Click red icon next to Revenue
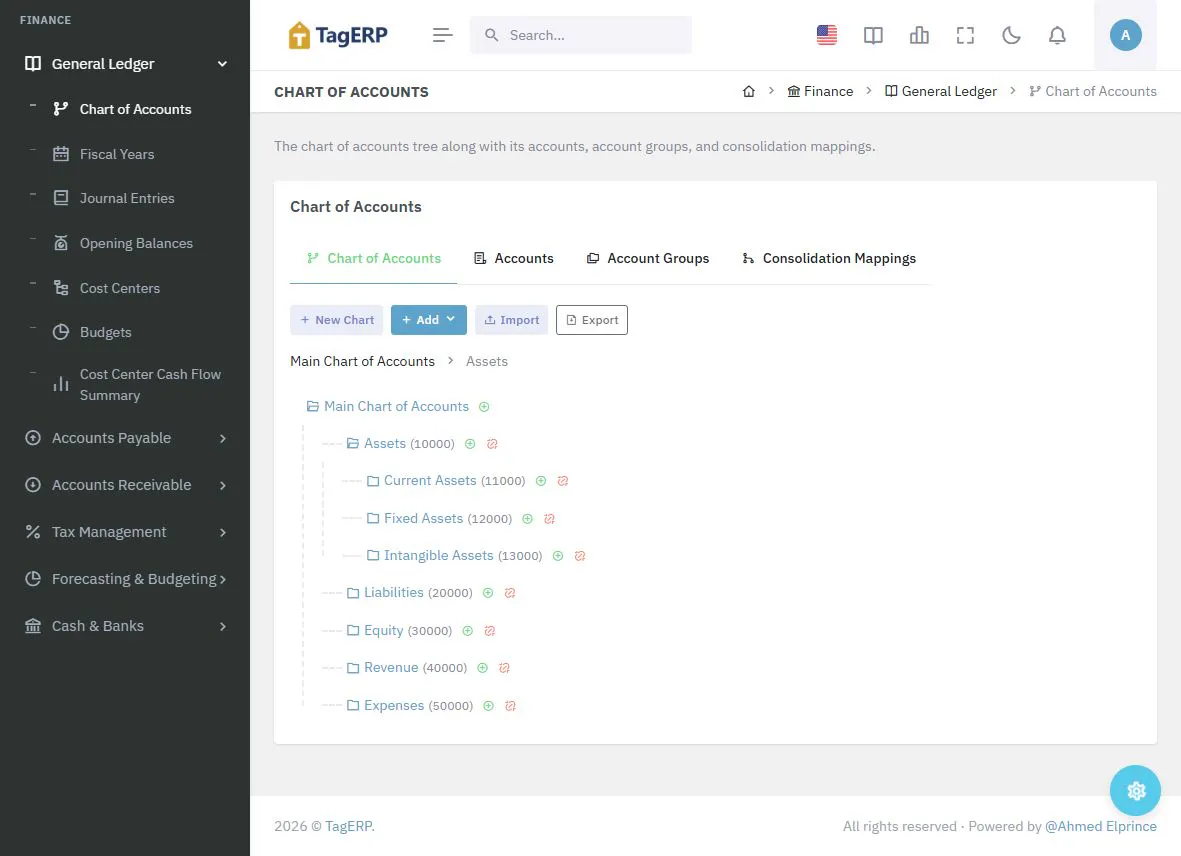 point(505,668)
